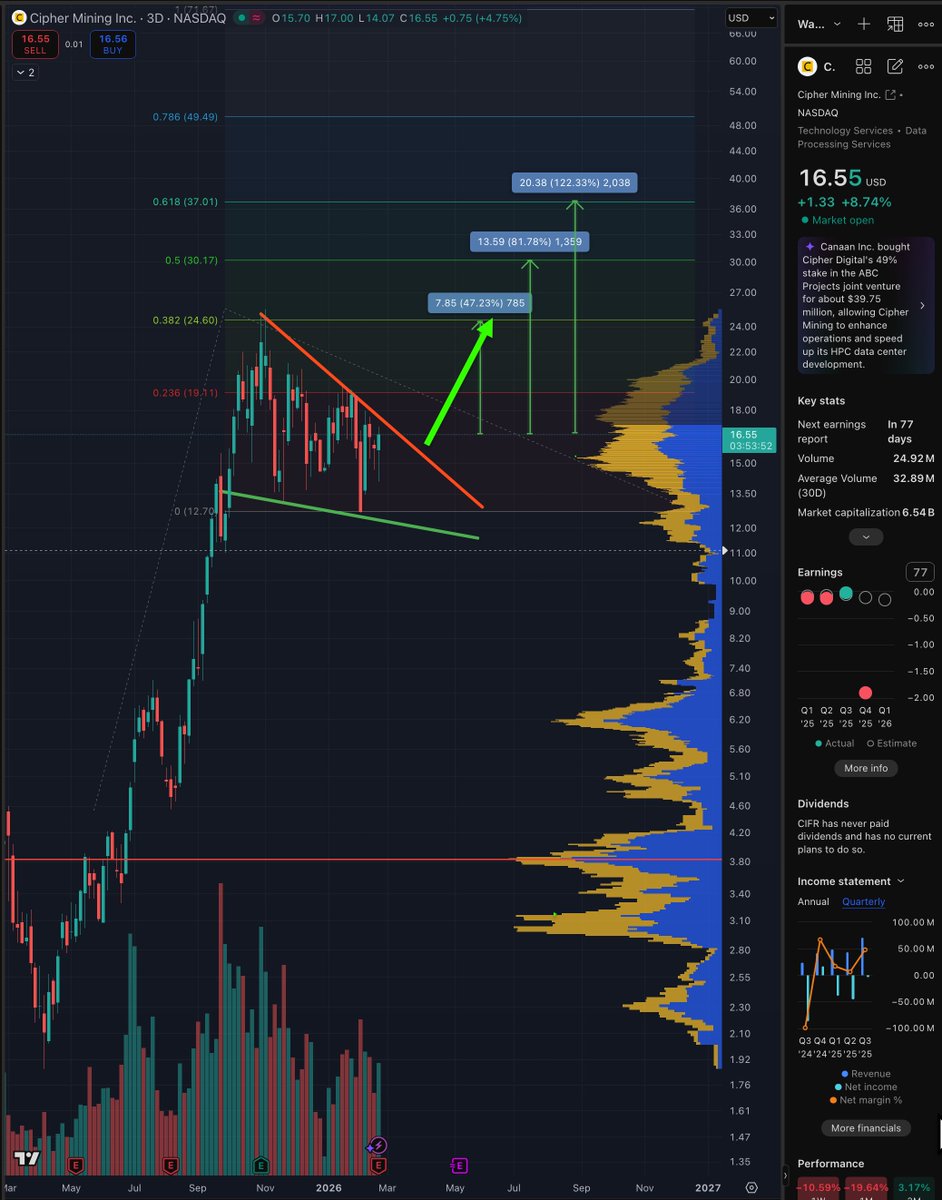
Task: Select the 13.59 (81.78%) price range label
Action: click(530, 241)
